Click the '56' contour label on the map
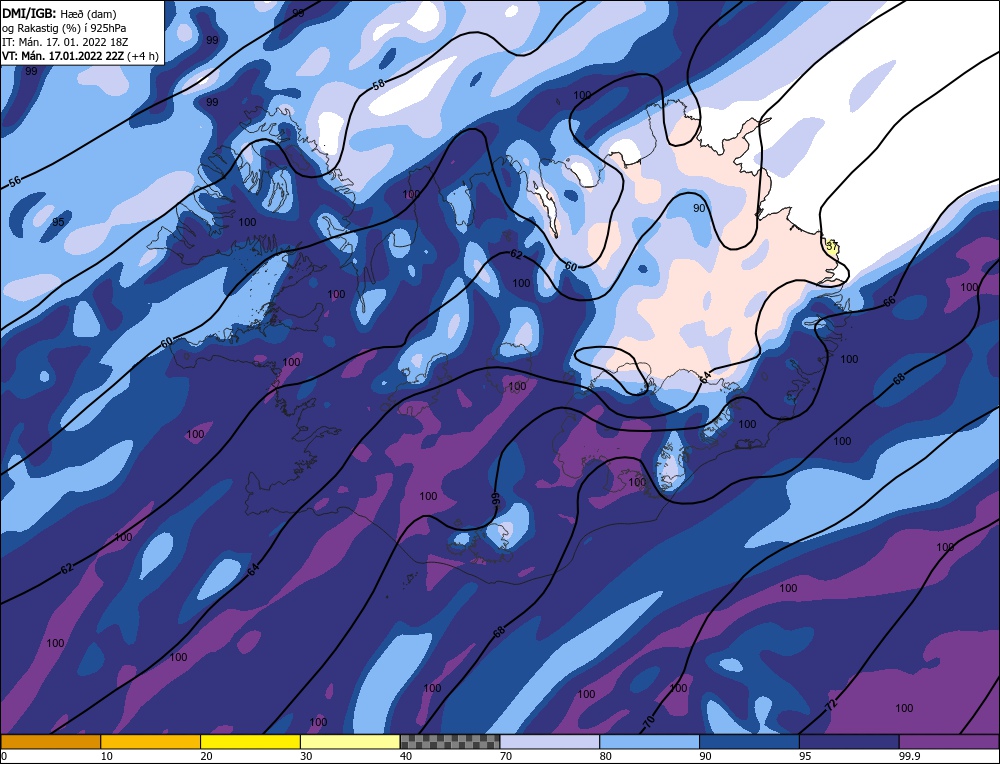 (15, 182)
